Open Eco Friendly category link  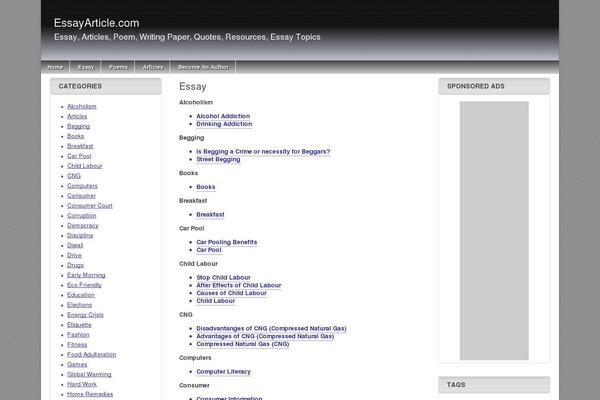84,286
